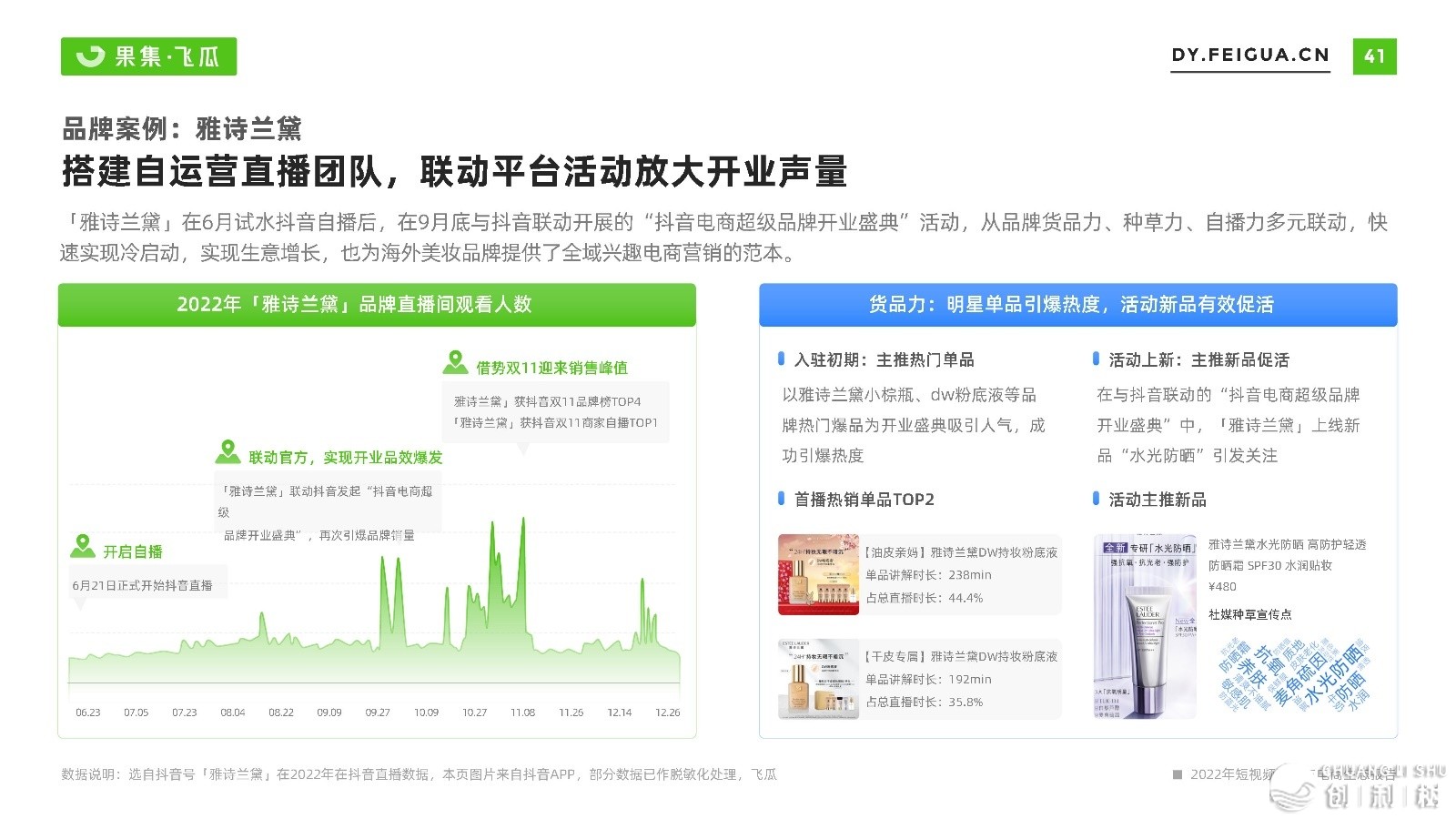
Task: Click the 11.08 date on chart axis
Action: pos(522,713)
